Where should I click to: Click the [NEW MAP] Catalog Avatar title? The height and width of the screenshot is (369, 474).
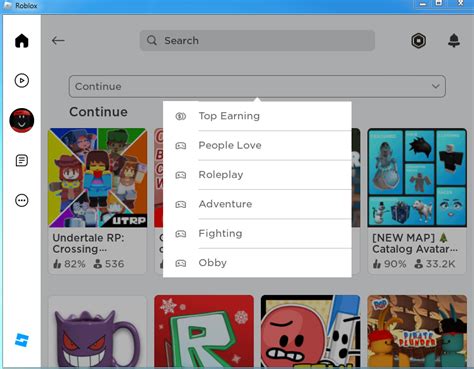[x=415, y=243]
